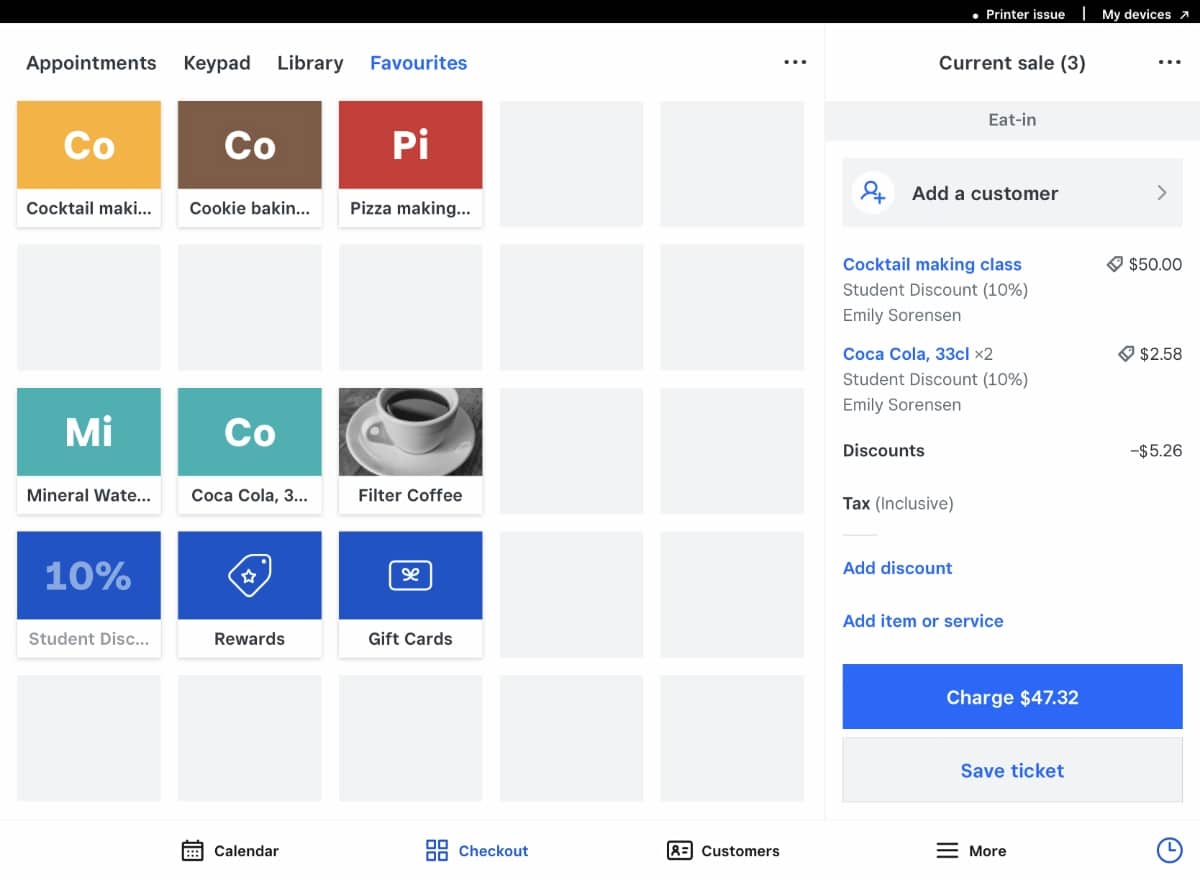Click the discount tag icon beside $2.58
This screenshot has height=880, width=1200.
tap(1125, 354)
